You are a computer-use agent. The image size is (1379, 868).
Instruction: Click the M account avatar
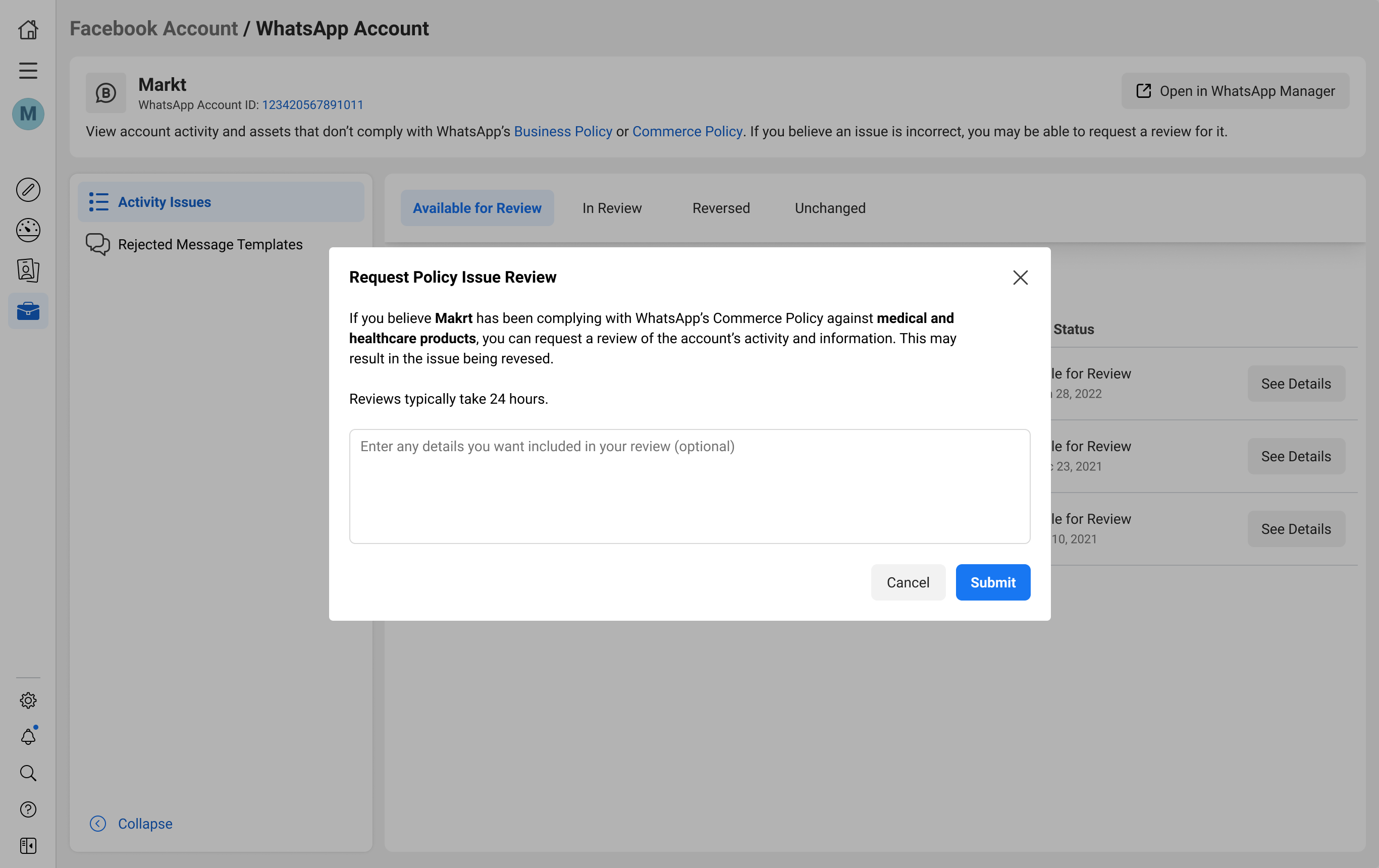[28, 114]
